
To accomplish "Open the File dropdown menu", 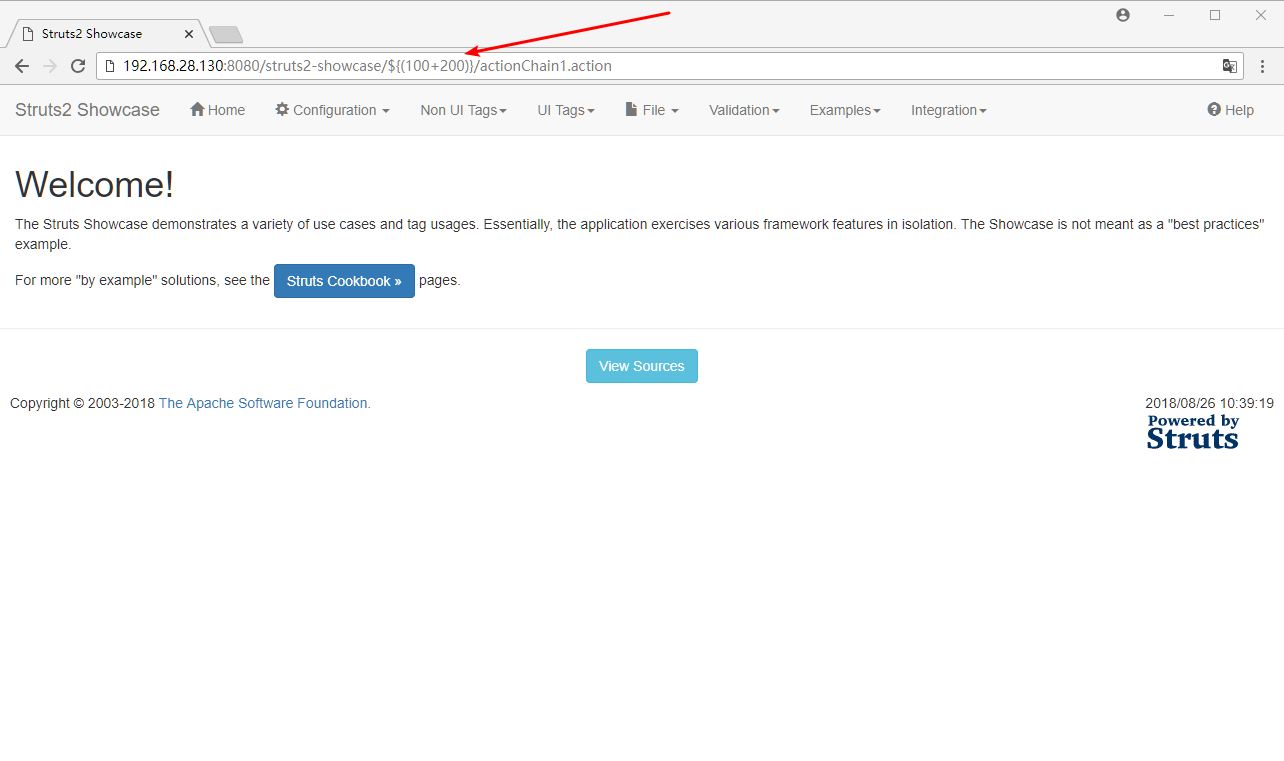I will tap(652, 110).
